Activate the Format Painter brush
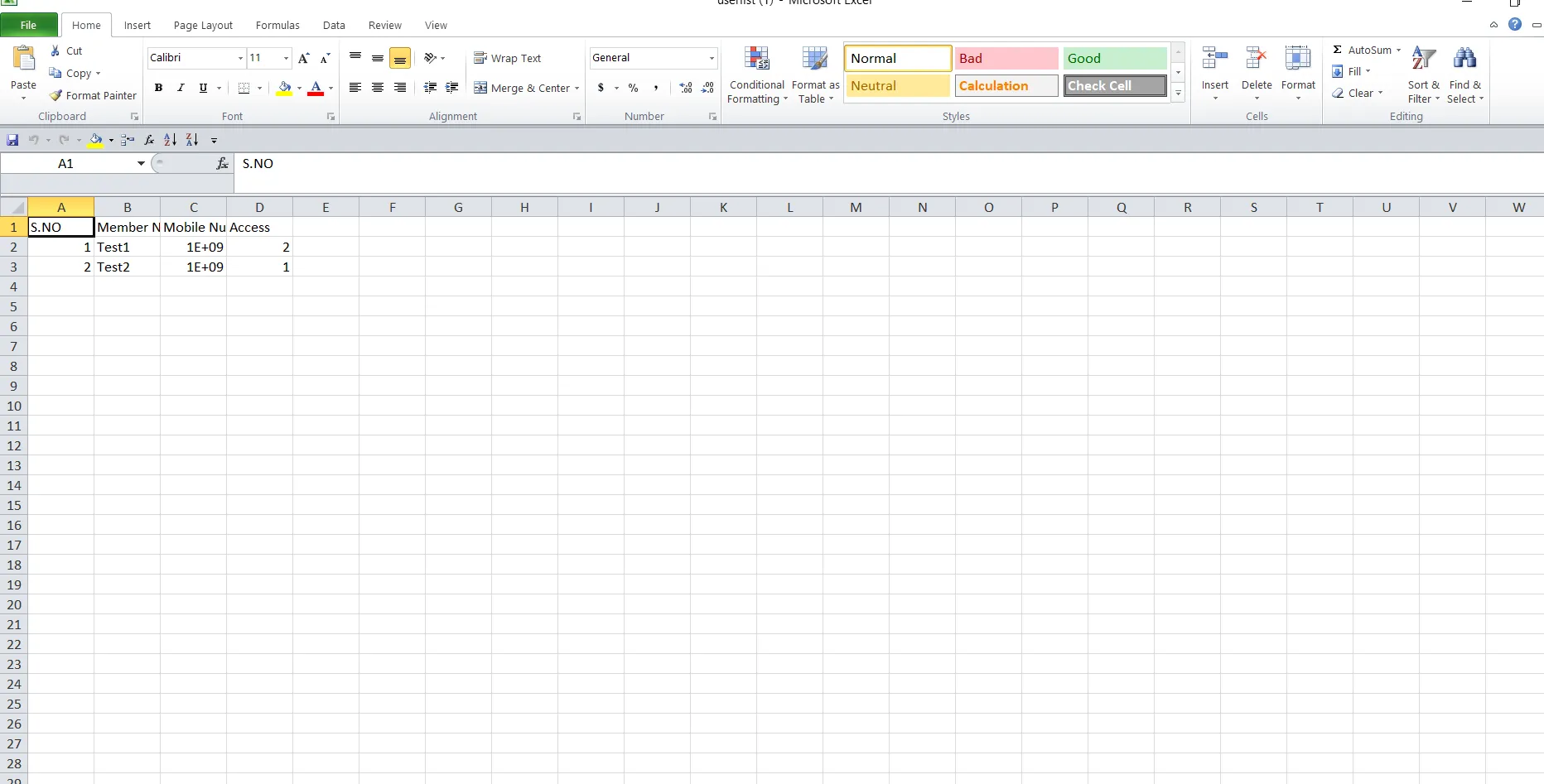1544x784 pixels. (x=93, y=95)
